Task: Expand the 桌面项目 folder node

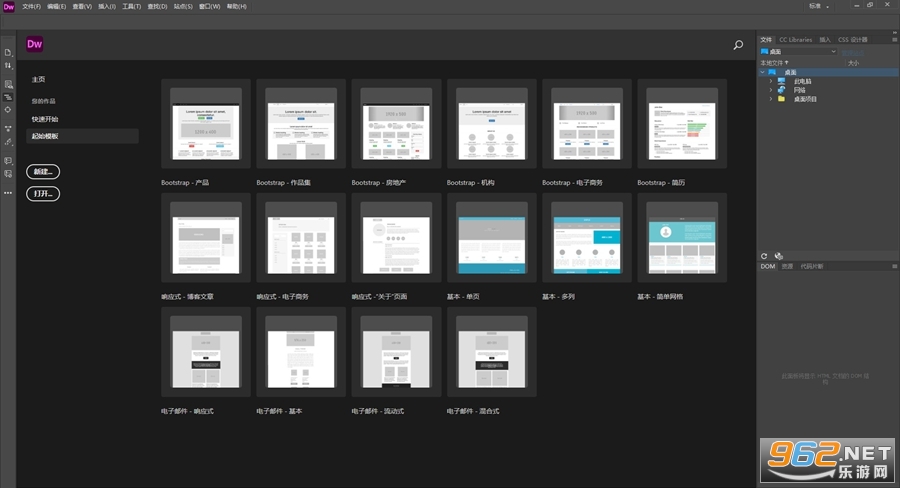Action: pyautogui.click(x=771, y=99)
